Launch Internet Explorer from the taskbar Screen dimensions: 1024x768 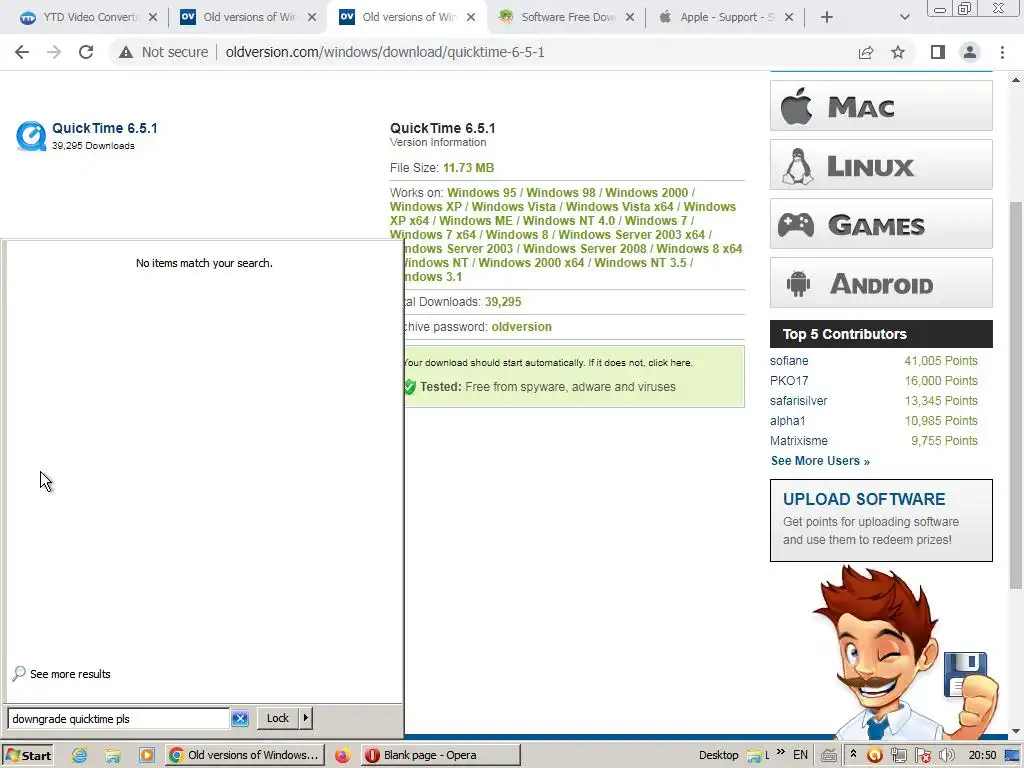80,756
